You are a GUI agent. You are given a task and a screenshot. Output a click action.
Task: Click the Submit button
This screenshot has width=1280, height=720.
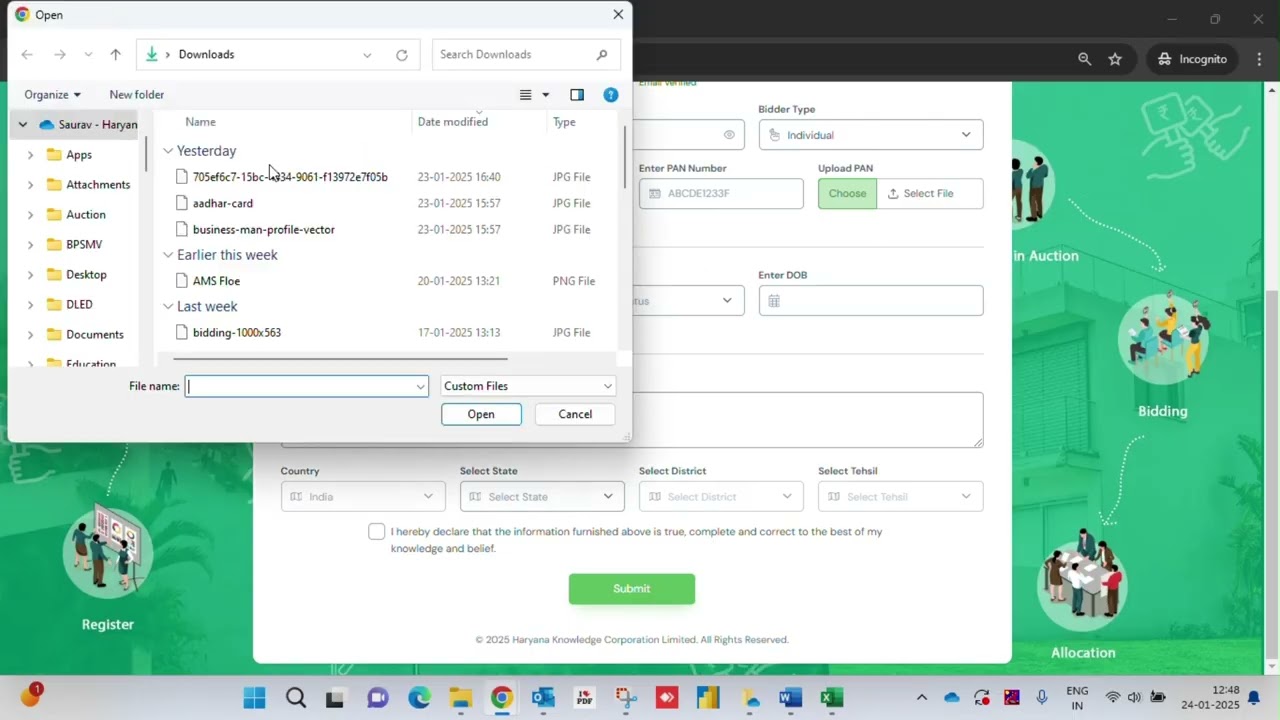[632, 589]
